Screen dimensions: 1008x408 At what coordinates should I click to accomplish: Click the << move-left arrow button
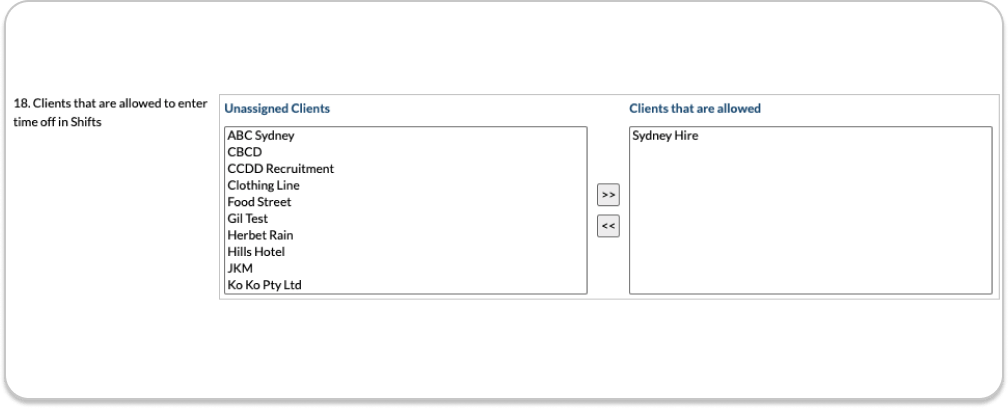point(608,227)
